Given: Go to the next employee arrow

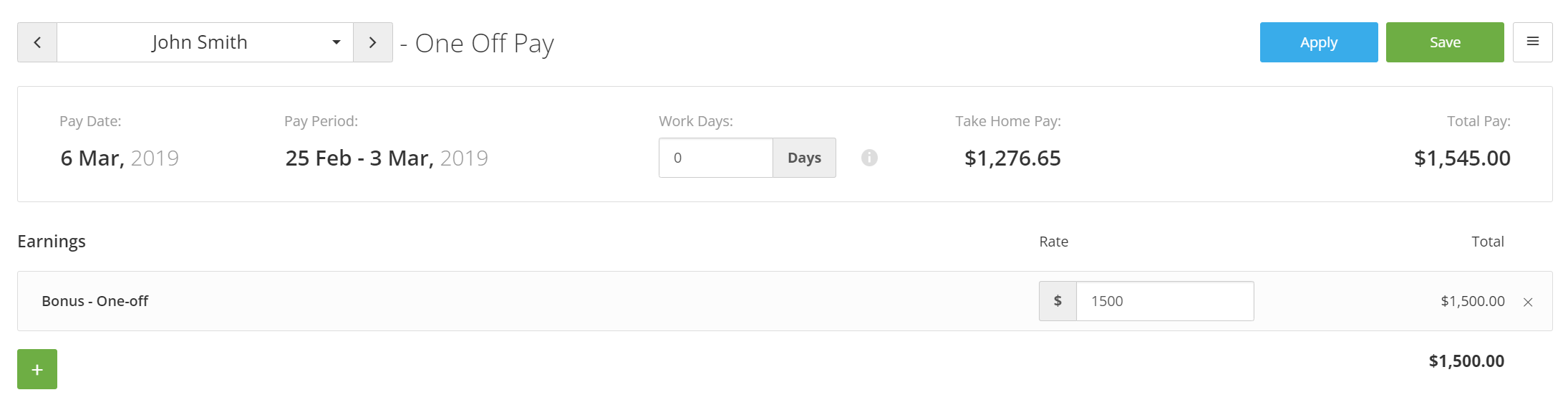Looking at the screenshot, I should click(373, 42).
